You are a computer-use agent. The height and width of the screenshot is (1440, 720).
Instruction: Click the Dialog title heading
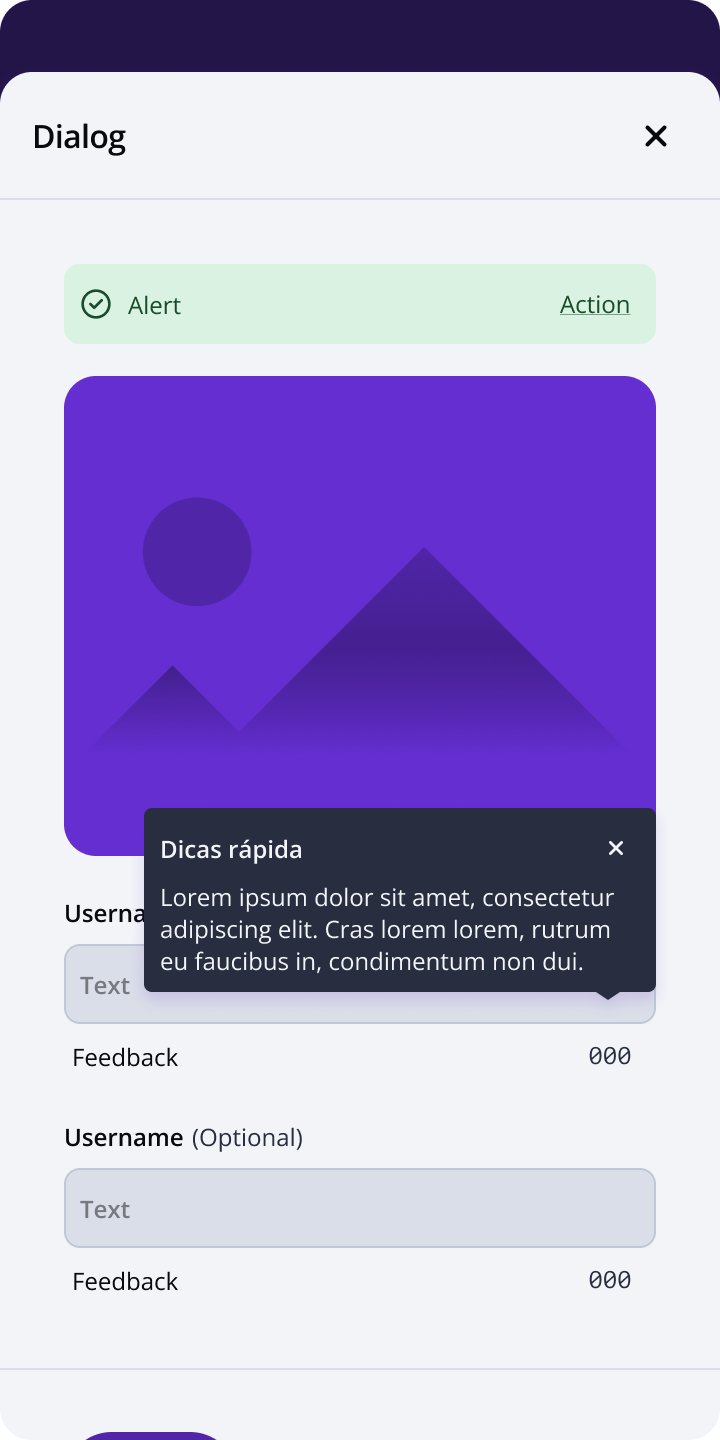point(79,136)
